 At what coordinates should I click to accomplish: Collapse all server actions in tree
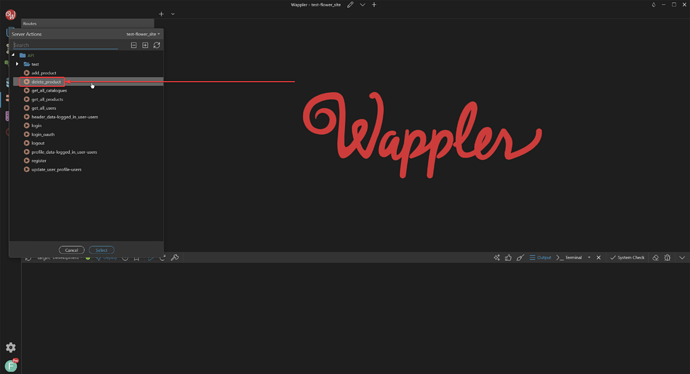click(x=134, y=45)
